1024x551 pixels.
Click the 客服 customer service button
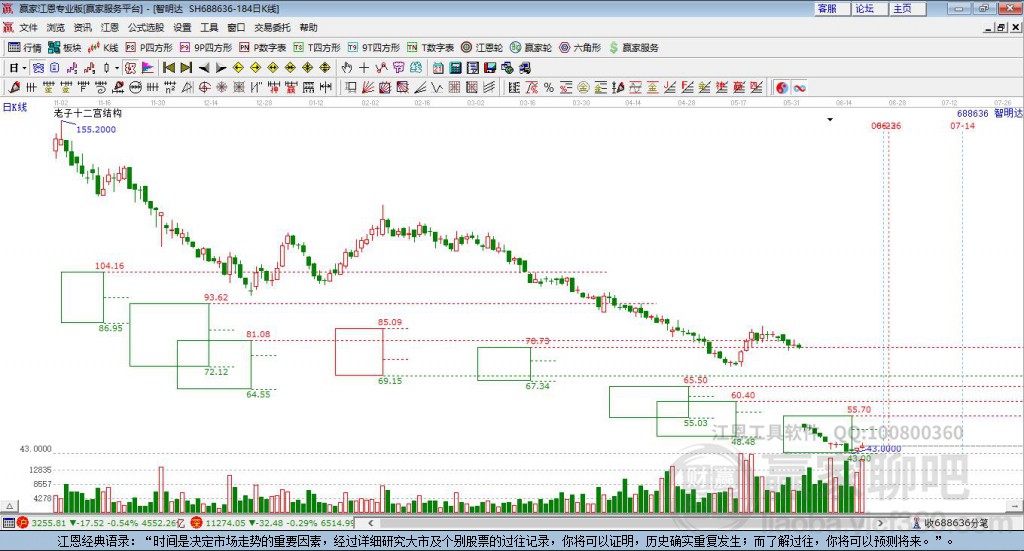(x=831, y=8)
